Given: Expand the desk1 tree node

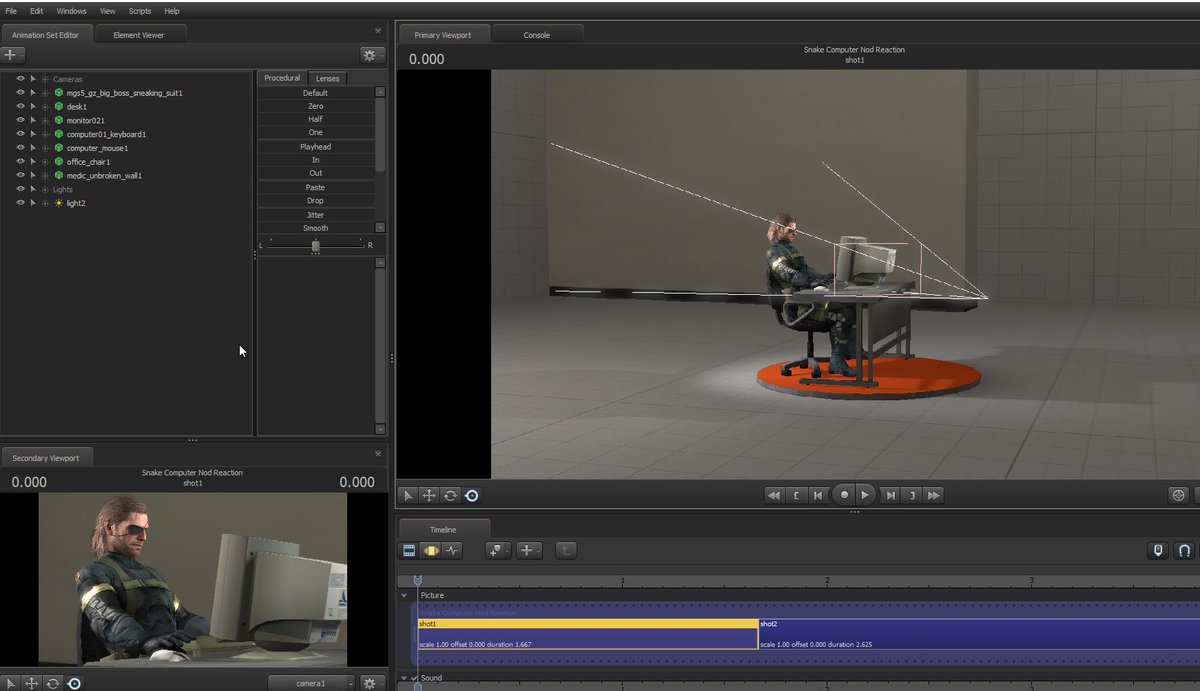Looking at the screenshot, I should tap(45, 106).
